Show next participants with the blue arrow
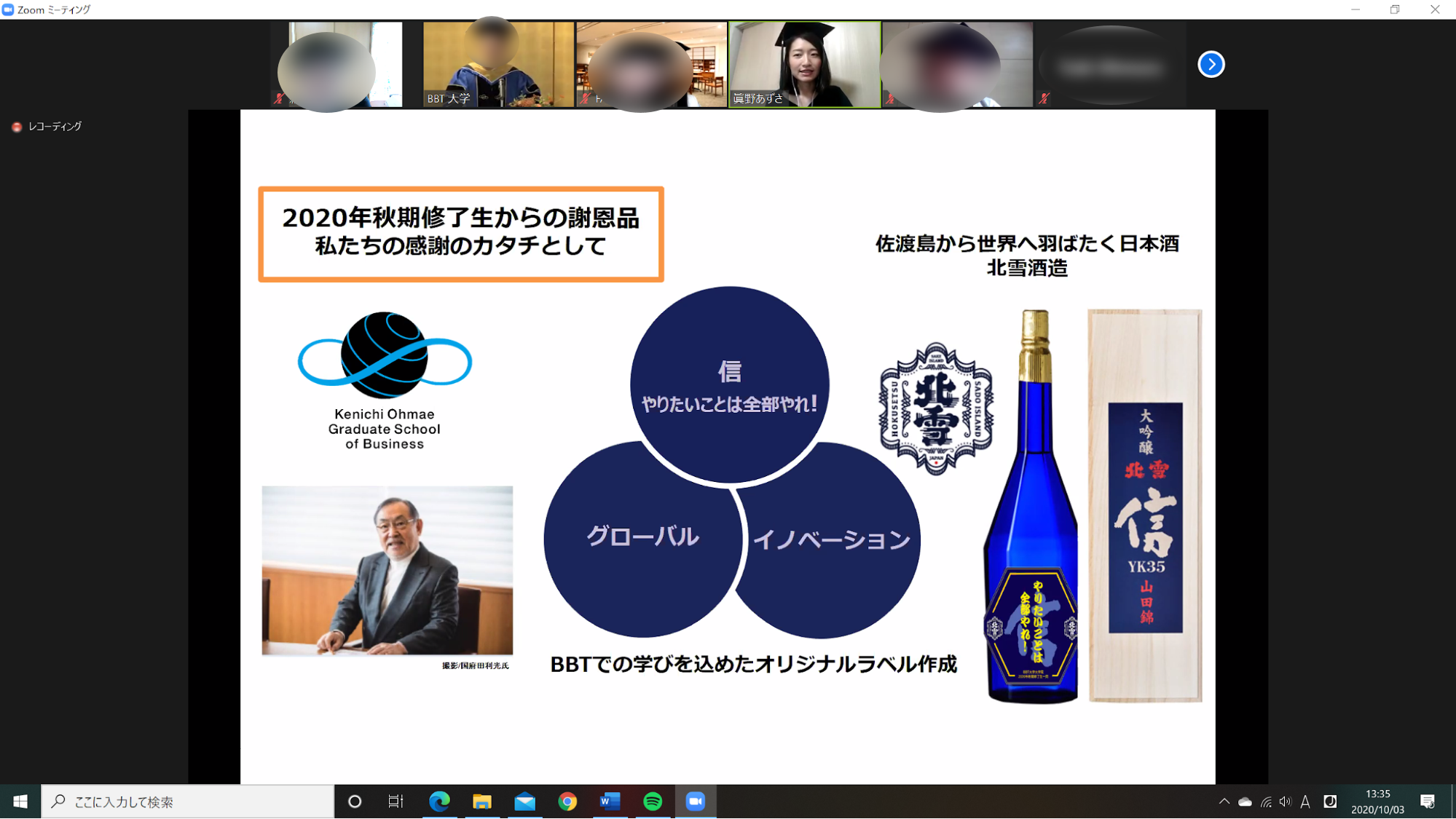This screenshot has width=1456, height=819. tap(1211, 64)
